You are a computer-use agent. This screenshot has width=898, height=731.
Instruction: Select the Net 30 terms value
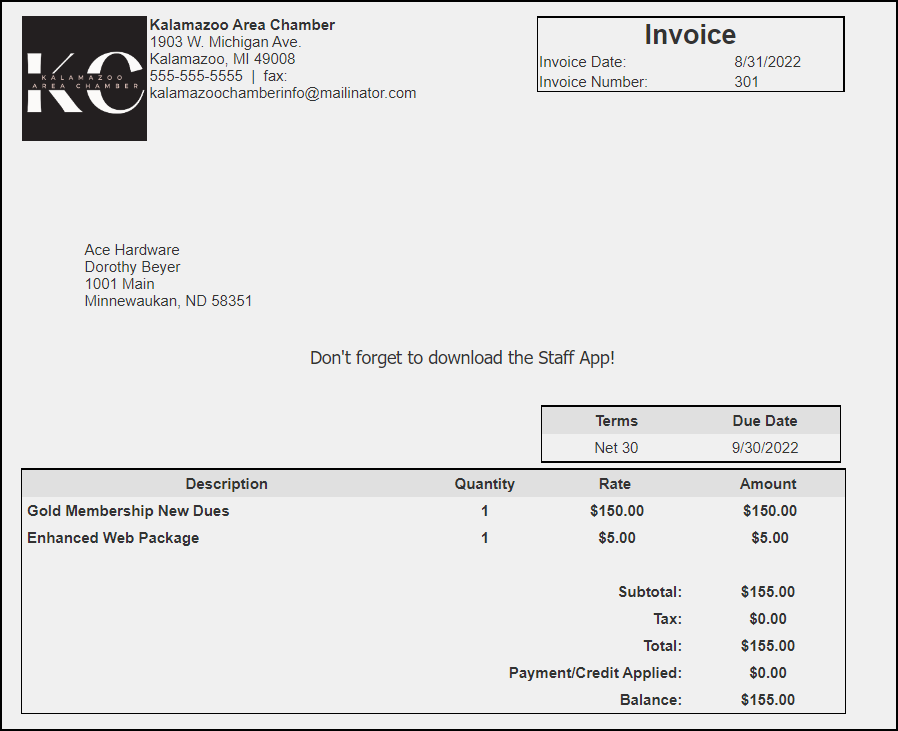pos(616,448)
